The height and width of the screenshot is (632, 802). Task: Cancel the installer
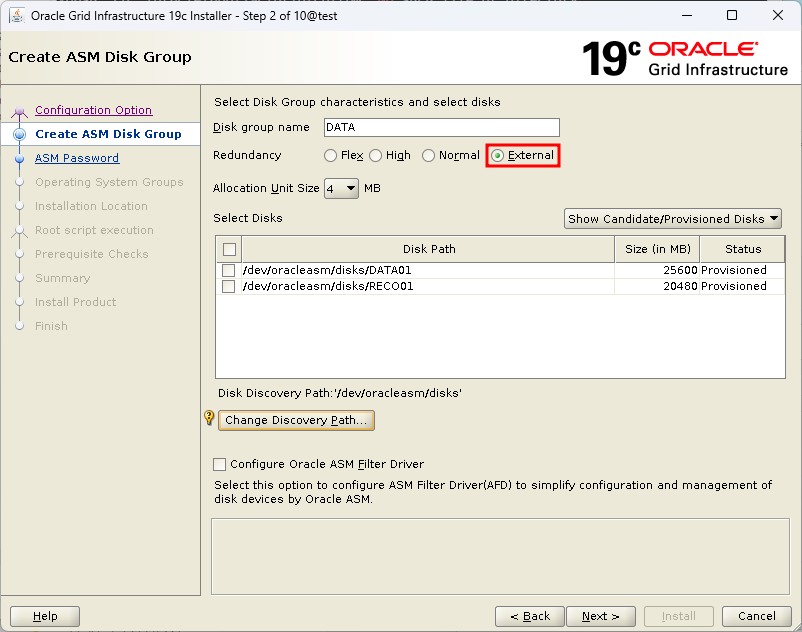756,616
